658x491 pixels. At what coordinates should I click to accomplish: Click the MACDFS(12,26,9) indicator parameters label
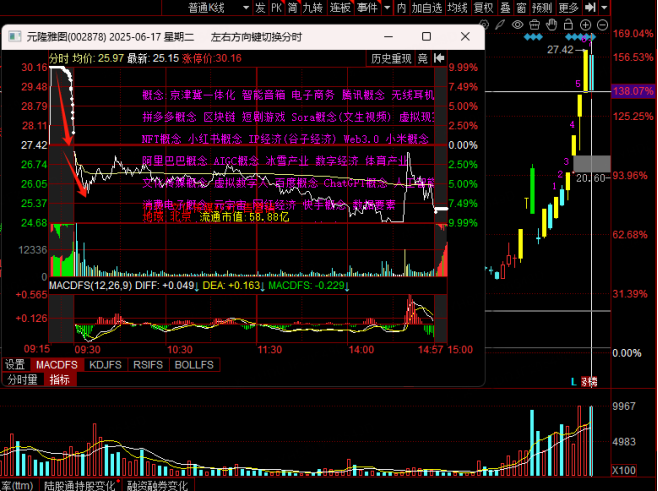pos(90,286)
